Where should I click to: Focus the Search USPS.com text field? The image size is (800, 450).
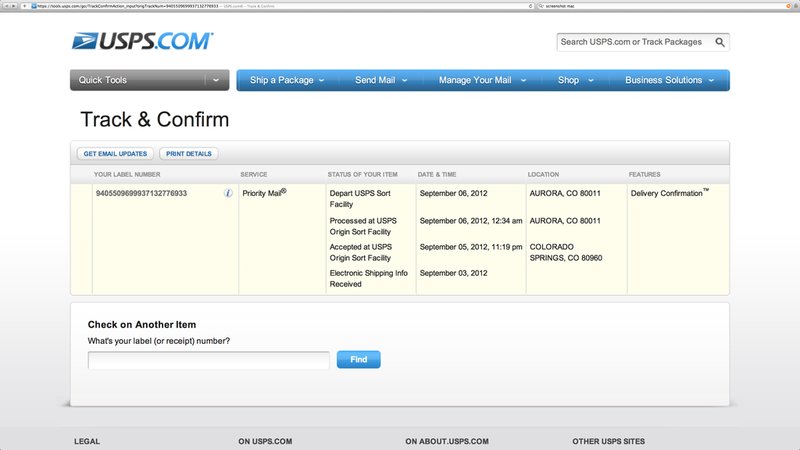coord(635,42)
